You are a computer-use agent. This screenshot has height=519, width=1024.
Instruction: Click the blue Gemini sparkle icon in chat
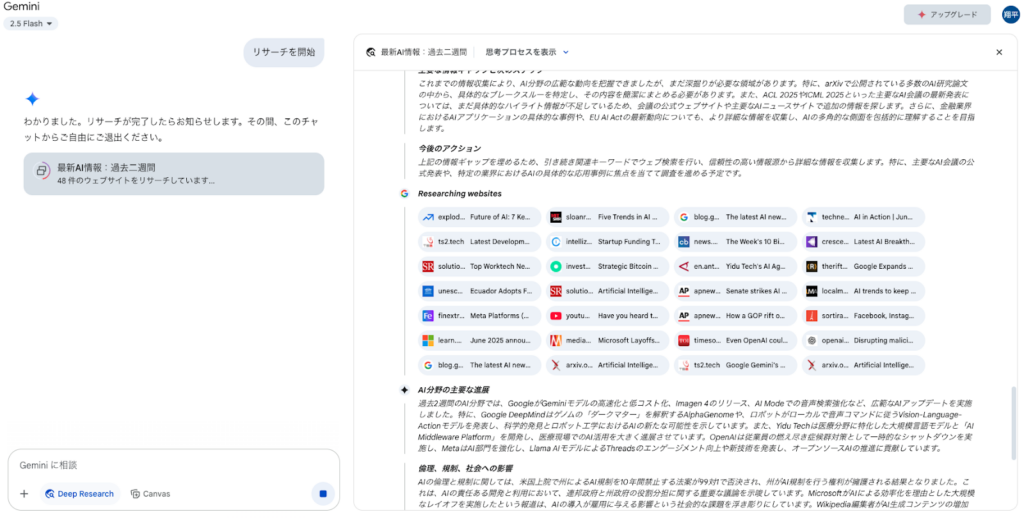click(32, 99)
